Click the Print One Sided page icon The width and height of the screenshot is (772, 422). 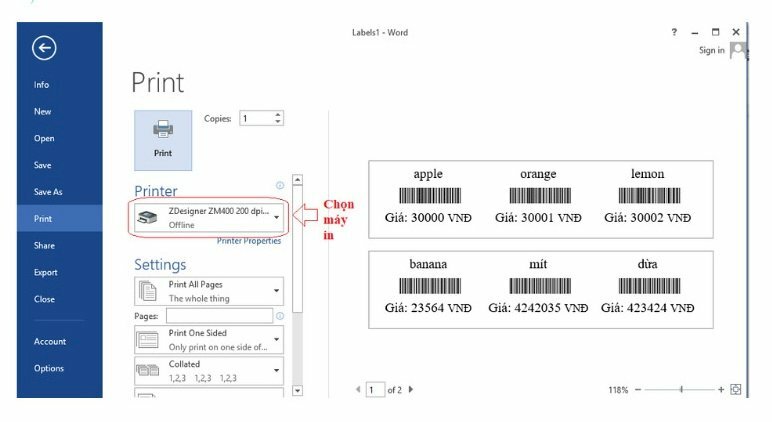148,340
